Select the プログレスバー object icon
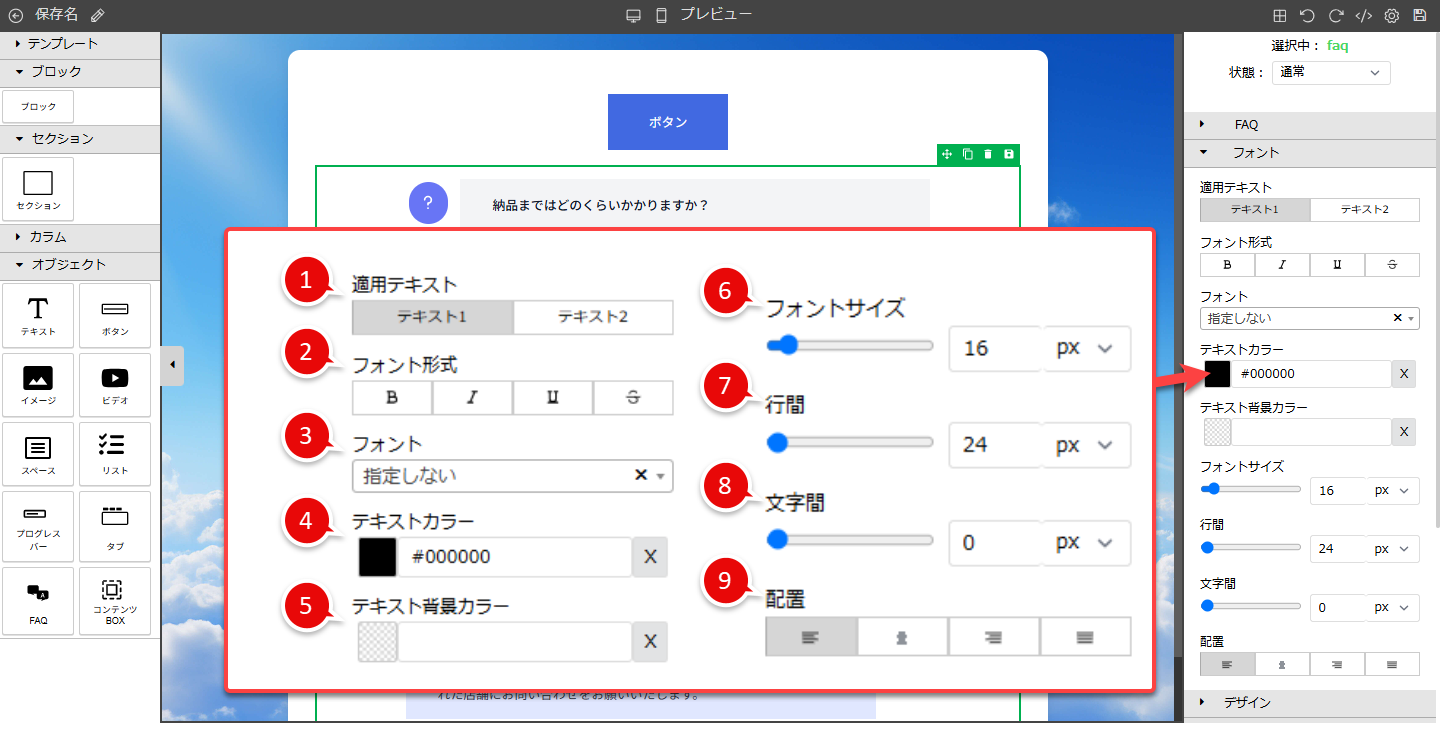The width and height of the screenshot is (1440, 731). [x=38, y=525]
